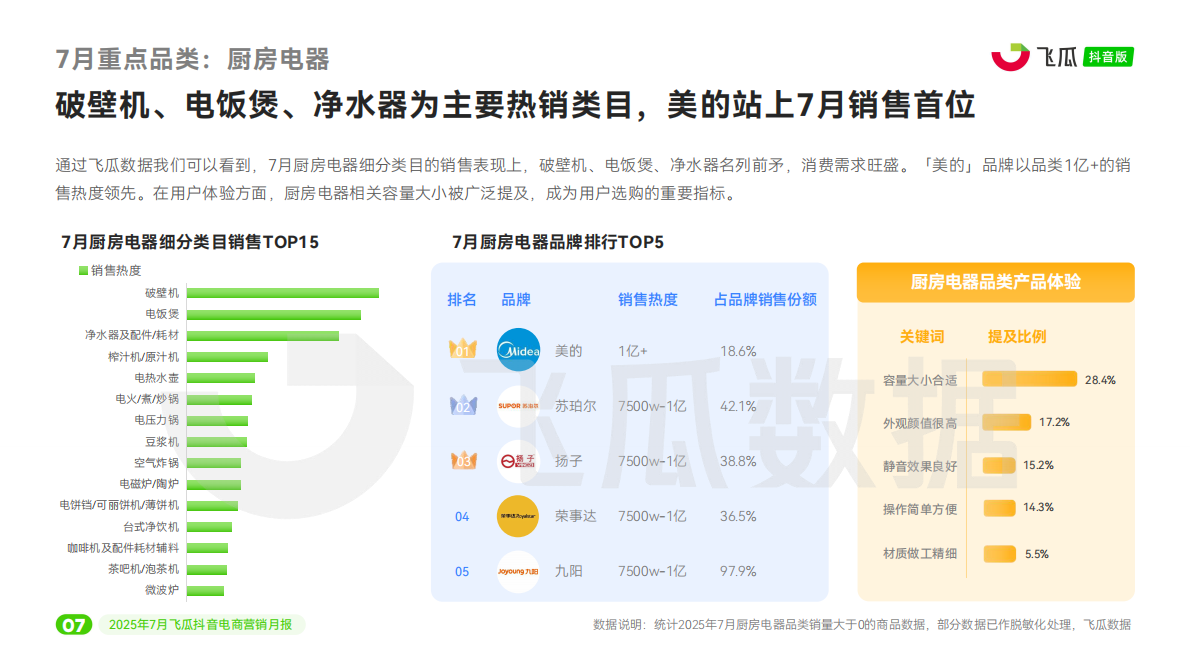Click the Midea brand logo icon

(518, 351)
